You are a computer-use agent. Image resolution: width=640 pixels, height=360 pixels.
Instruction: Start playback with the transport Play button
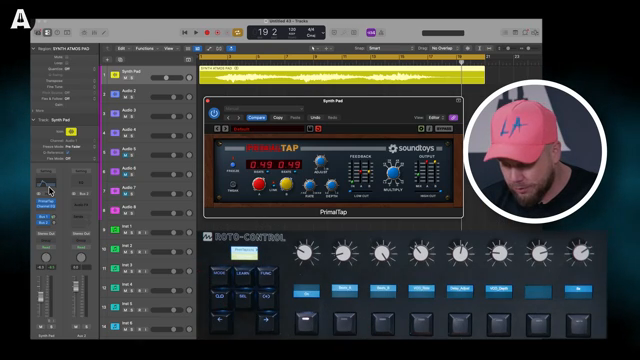(x=196, y=33)
